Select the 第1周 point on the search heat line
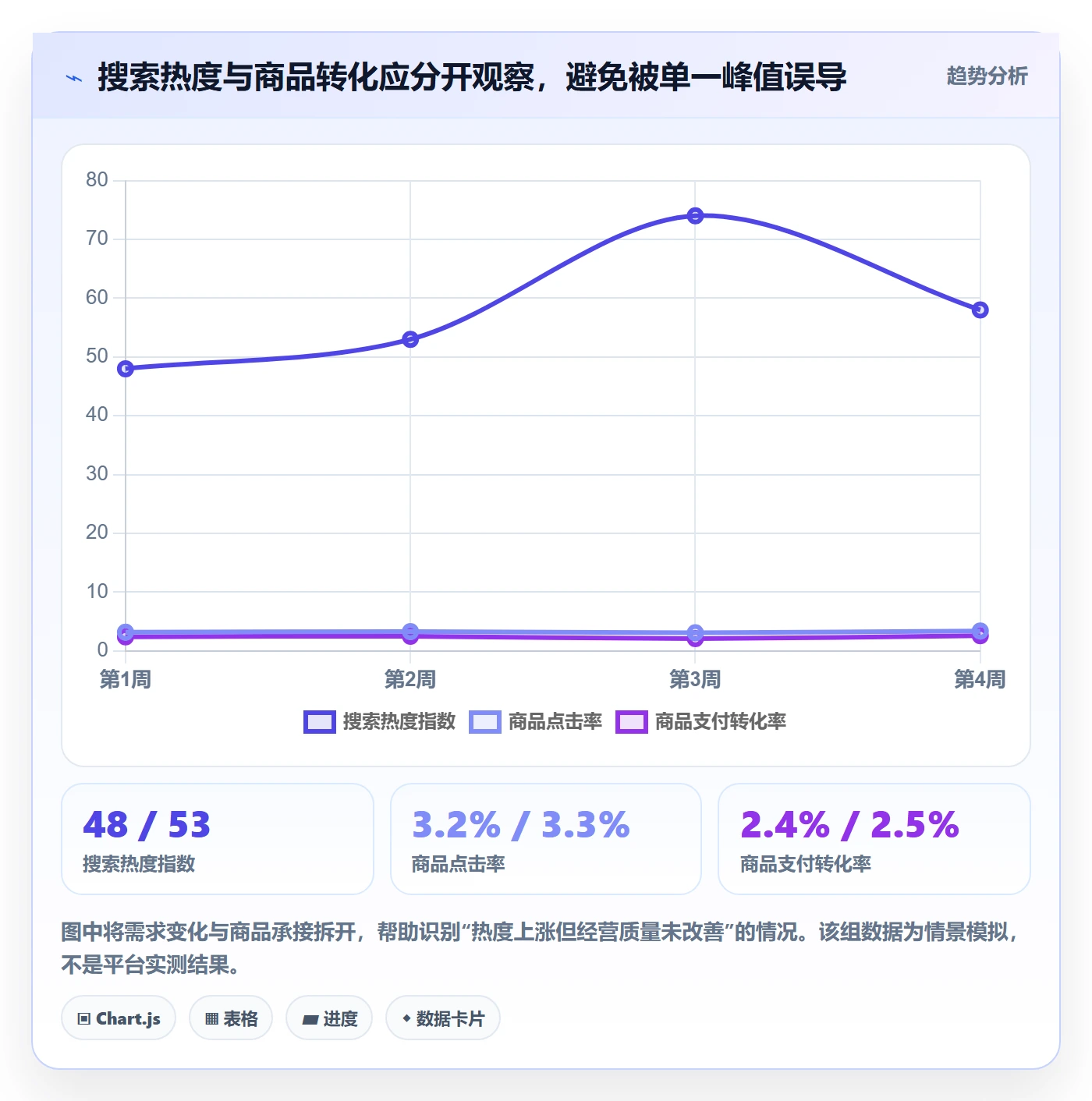The width and height of the screenshot is (1092, 1101). pos(126,368)
